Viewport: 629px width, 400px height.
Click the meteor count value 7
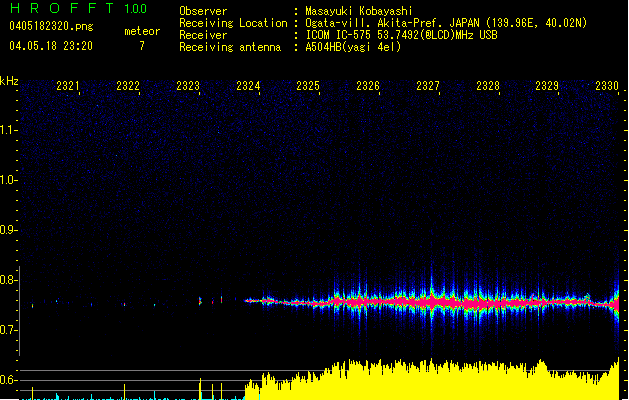tap(142, 46)
